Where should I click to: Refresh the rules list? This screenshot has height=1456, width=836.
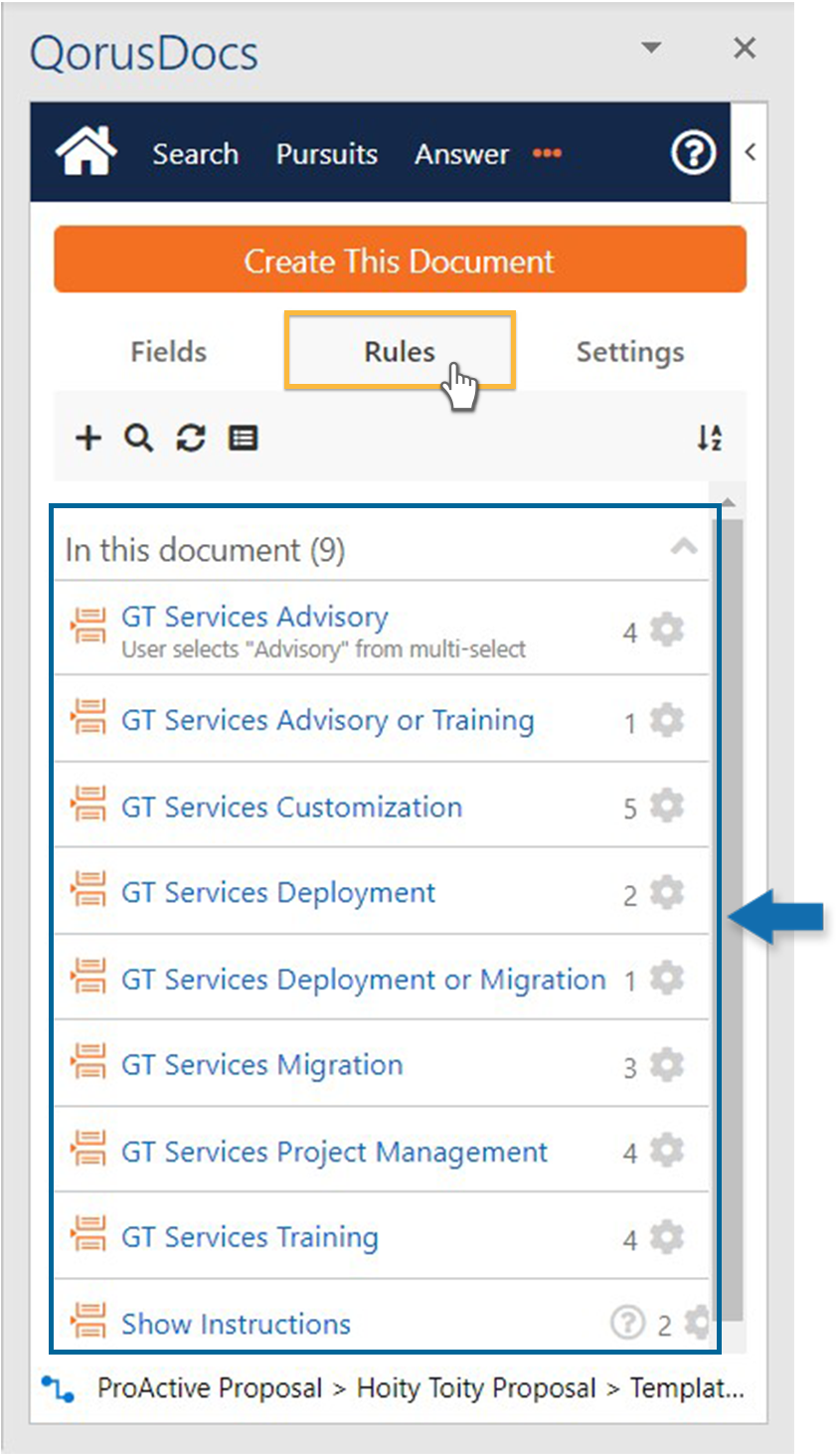(x=190, y=438)
